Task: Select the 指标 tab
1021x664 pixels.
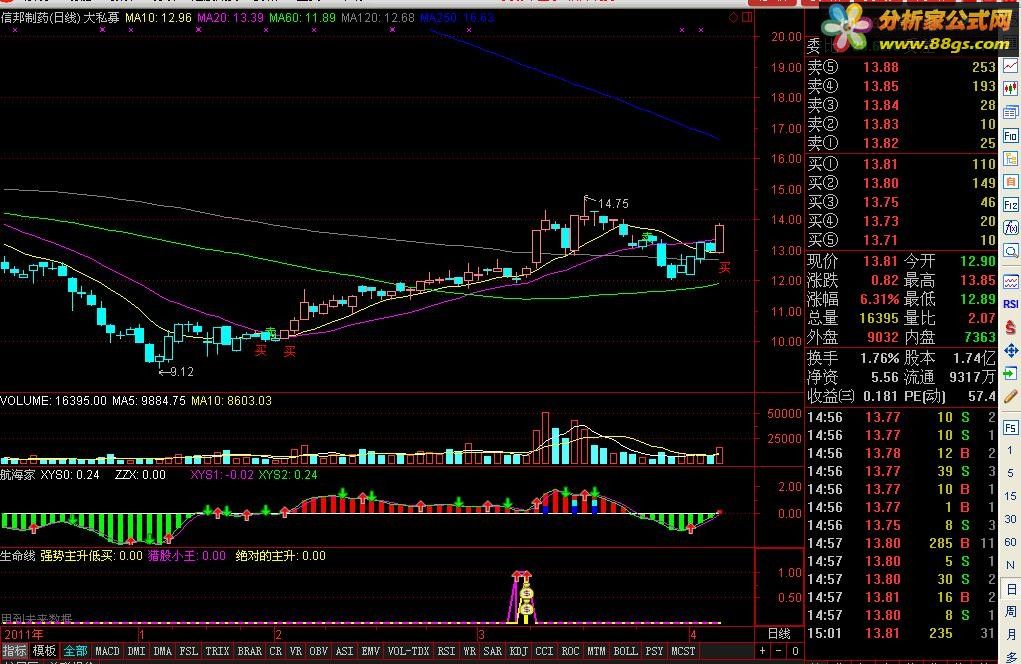Action: [x=14, y=650]
